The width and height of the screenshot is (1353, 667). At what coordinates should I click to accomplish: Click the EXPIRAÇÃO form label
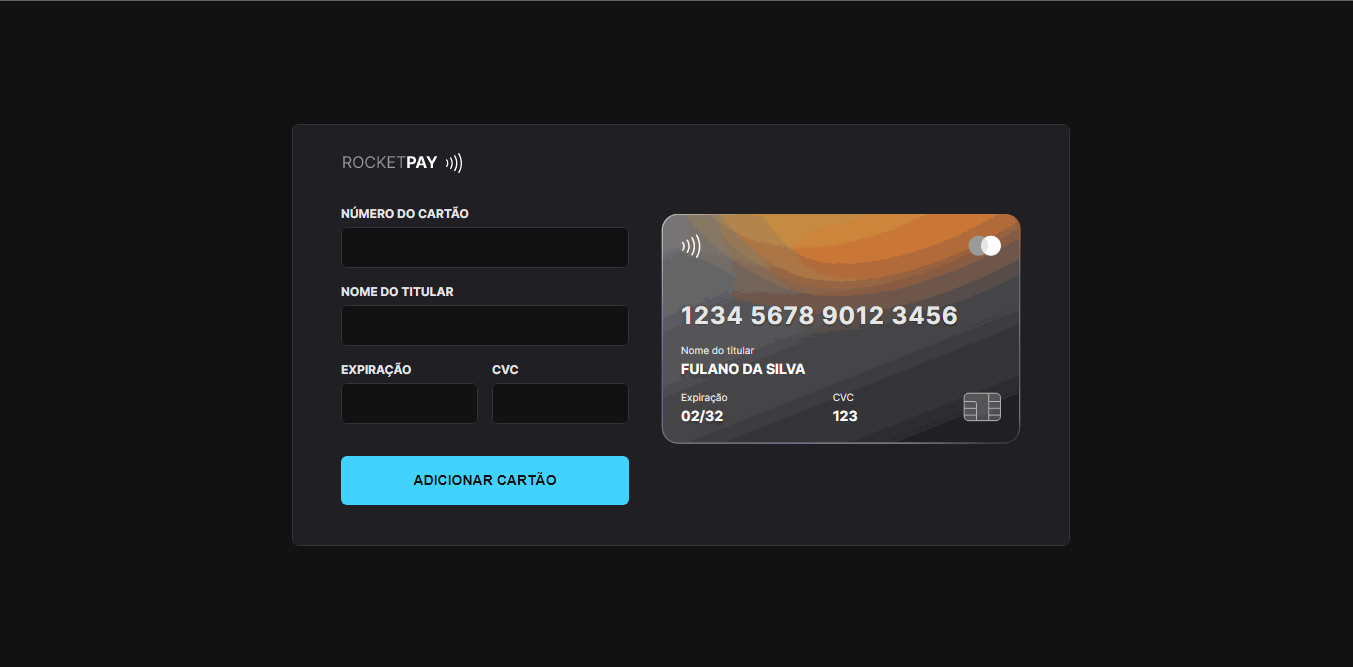376,370
